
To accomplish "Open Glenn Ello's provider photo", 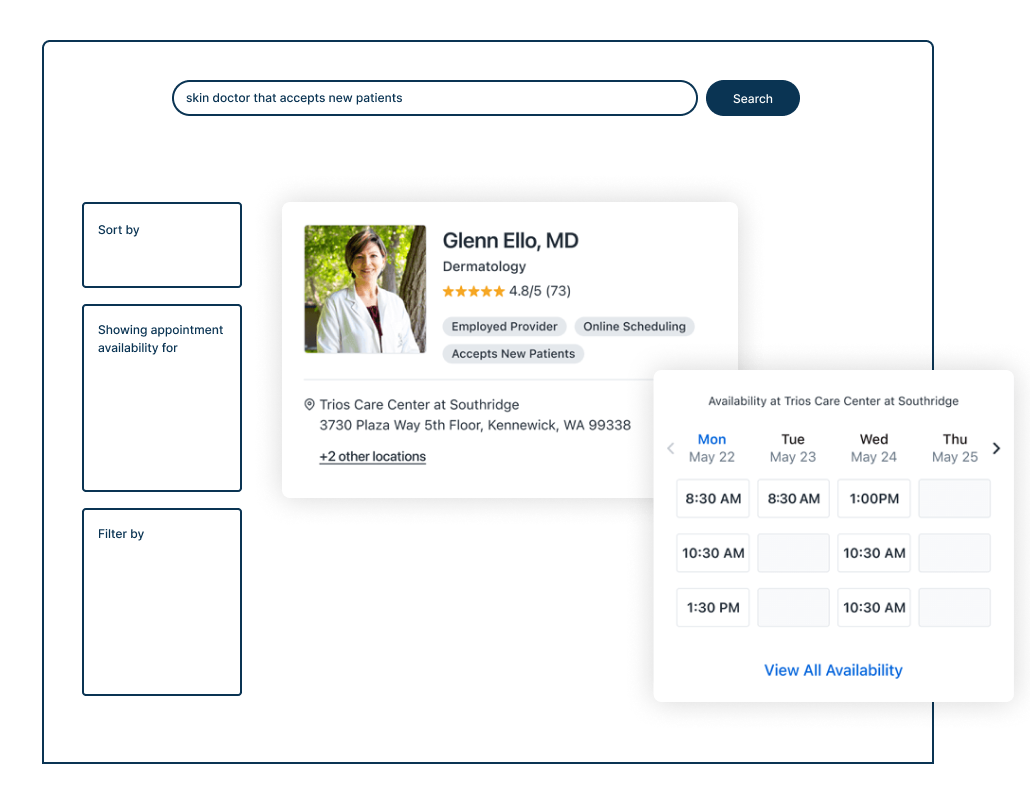I will point(365,289).
